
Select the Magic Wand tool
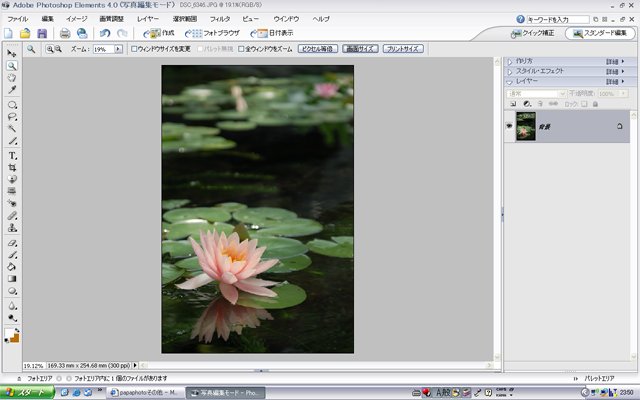[12, 129]
